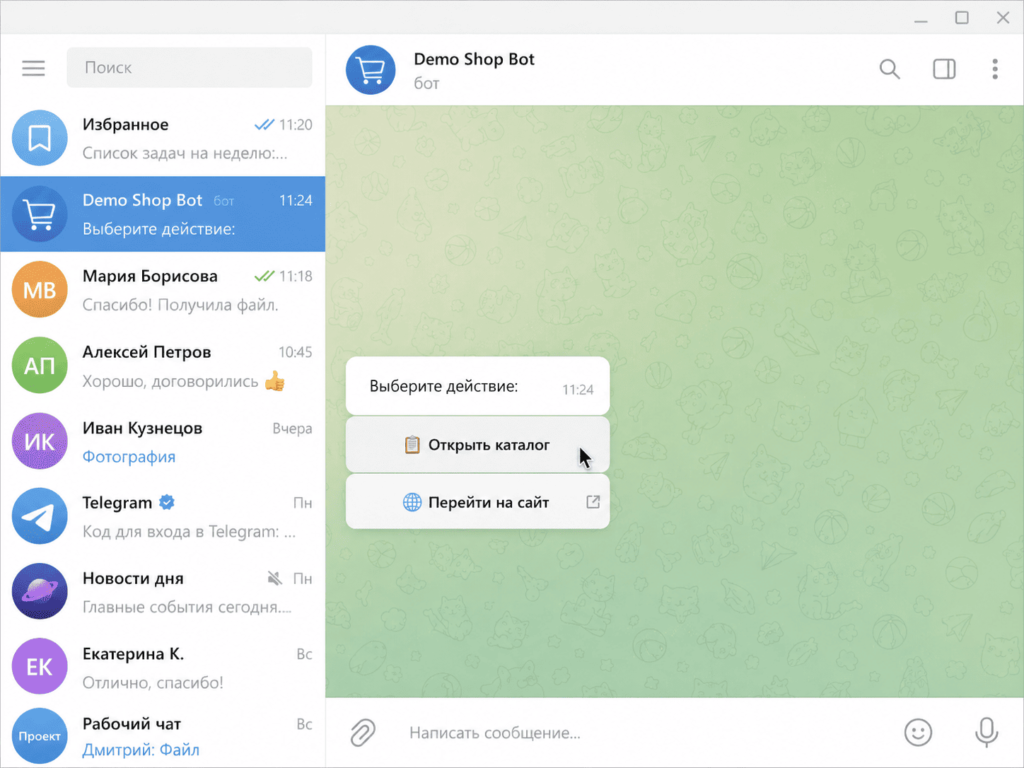1024x768 pixels.
Task: Open the Новости дня channel by name
Action: [x=133, y=578]
